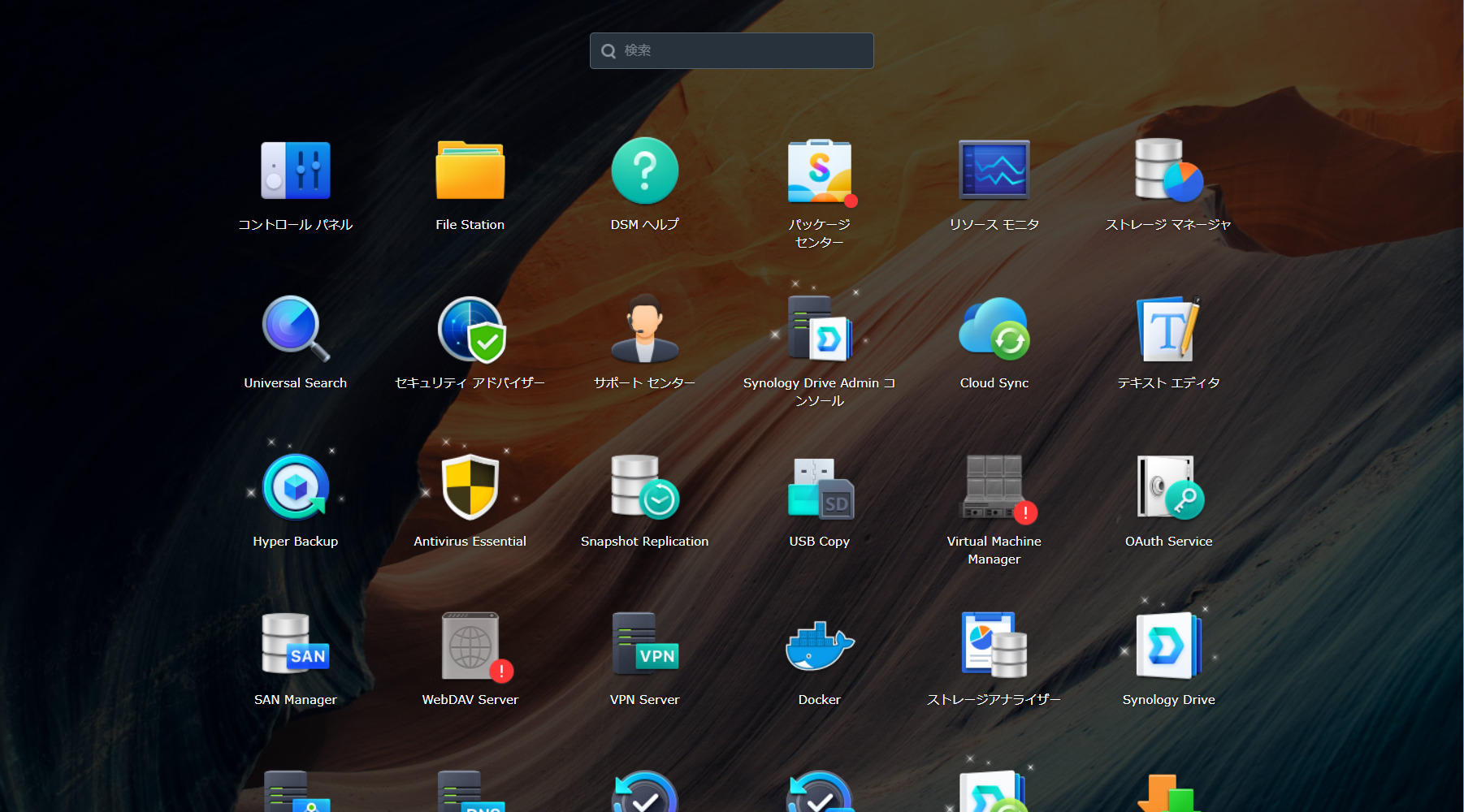Screen dimensions: 1464x812
Task: Open Hyper Backup
Action: (296, 487)
